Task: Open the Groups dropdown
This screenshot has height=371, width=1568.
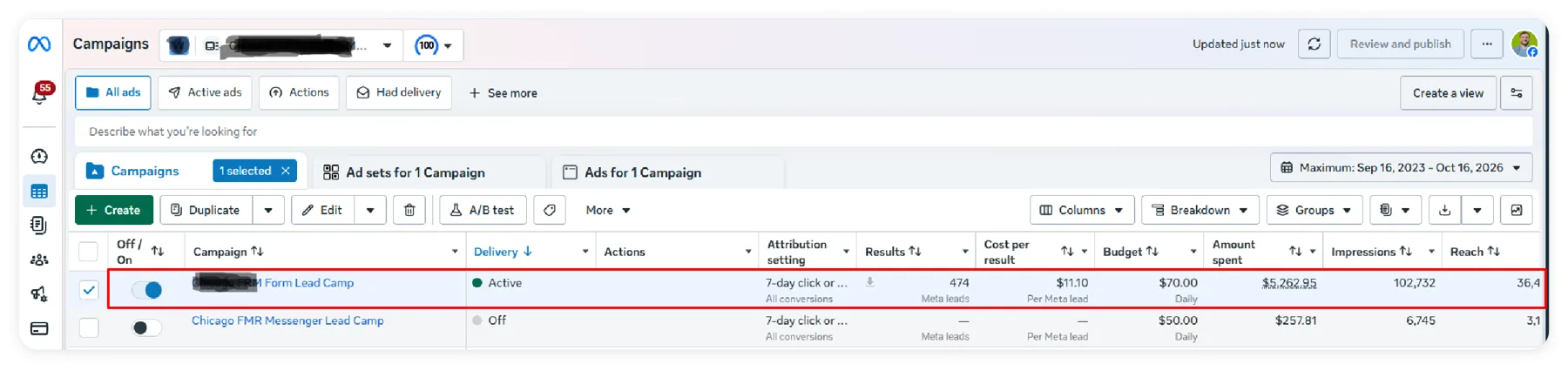Action: (1314, 210)
